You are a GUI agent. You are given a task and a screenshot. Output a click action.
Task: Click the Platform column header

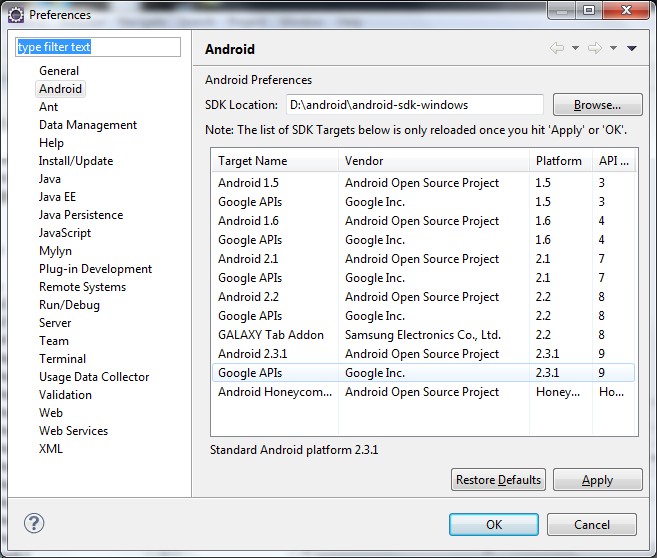pos(561,161)
